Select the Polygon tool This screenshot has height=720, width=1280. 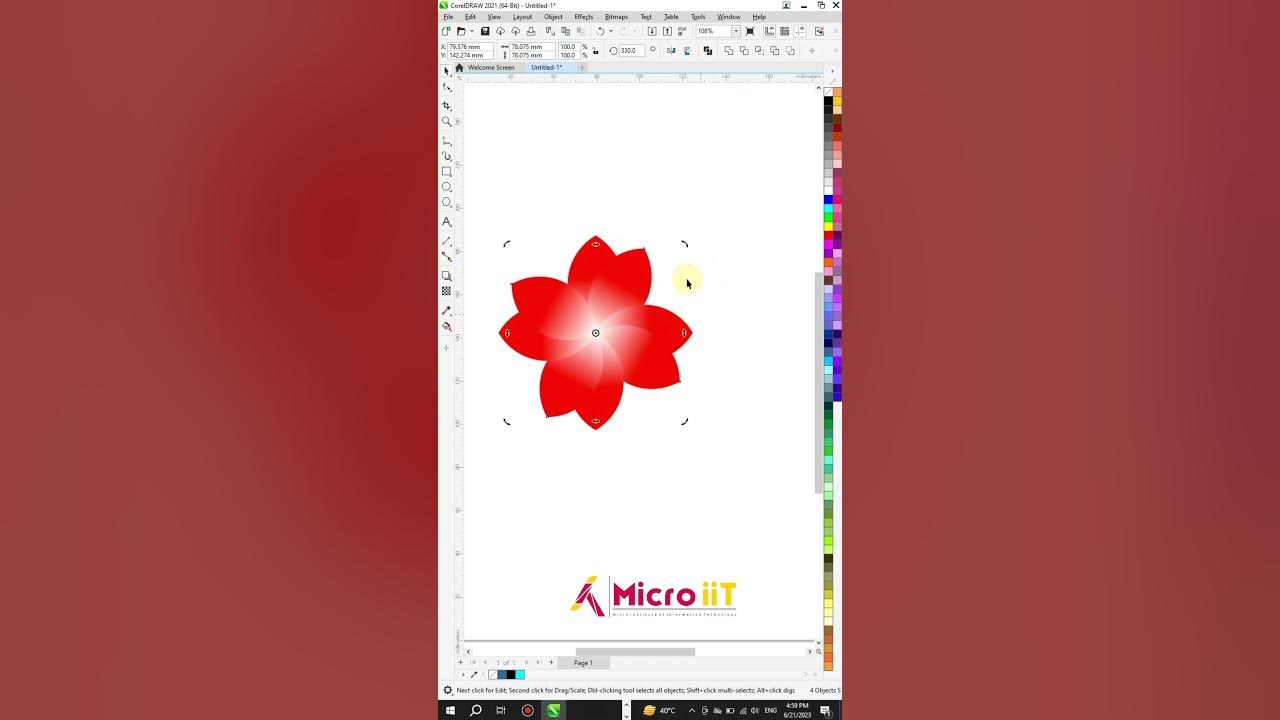click(447, 202)
